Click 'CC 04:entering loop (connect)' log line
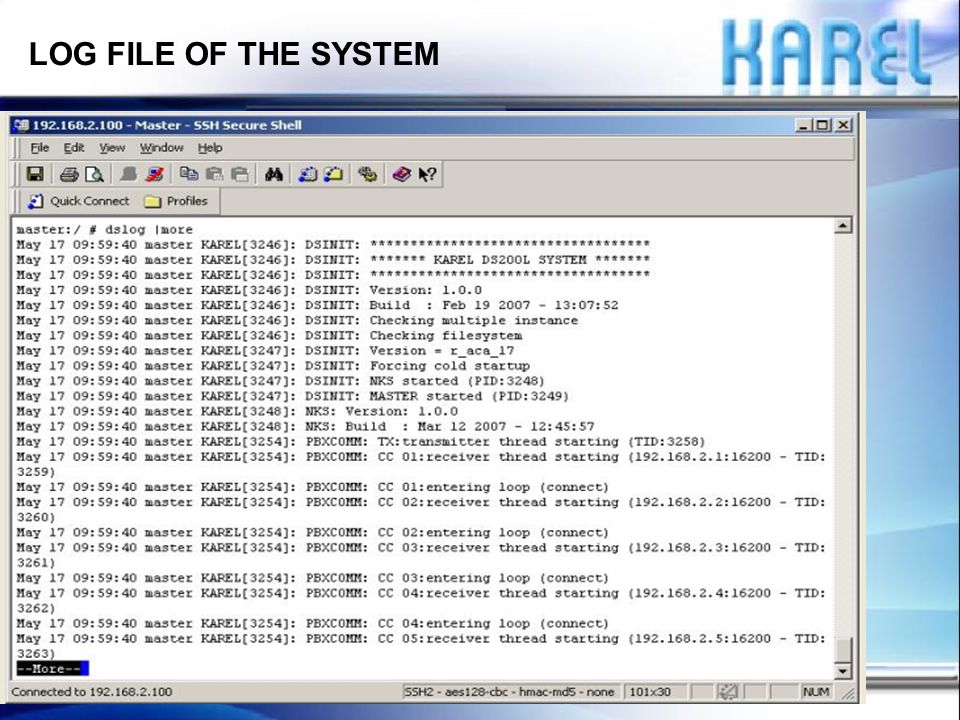The width and height of the screenshot is (960, 720). click(x=313, y=623)
